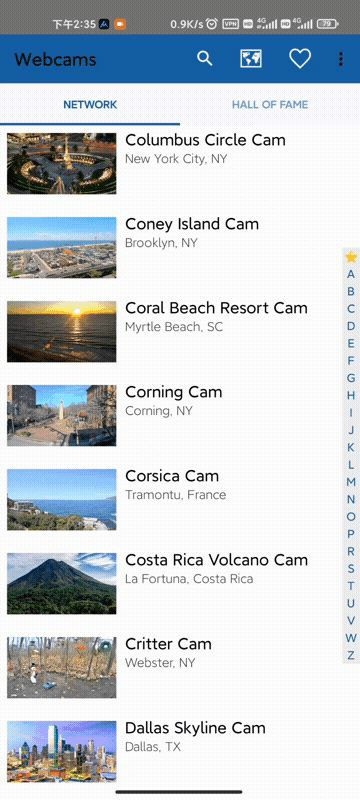View the Coral Beach Resort sunset thumbnail
360x800 pixels.
click(62, 332)
